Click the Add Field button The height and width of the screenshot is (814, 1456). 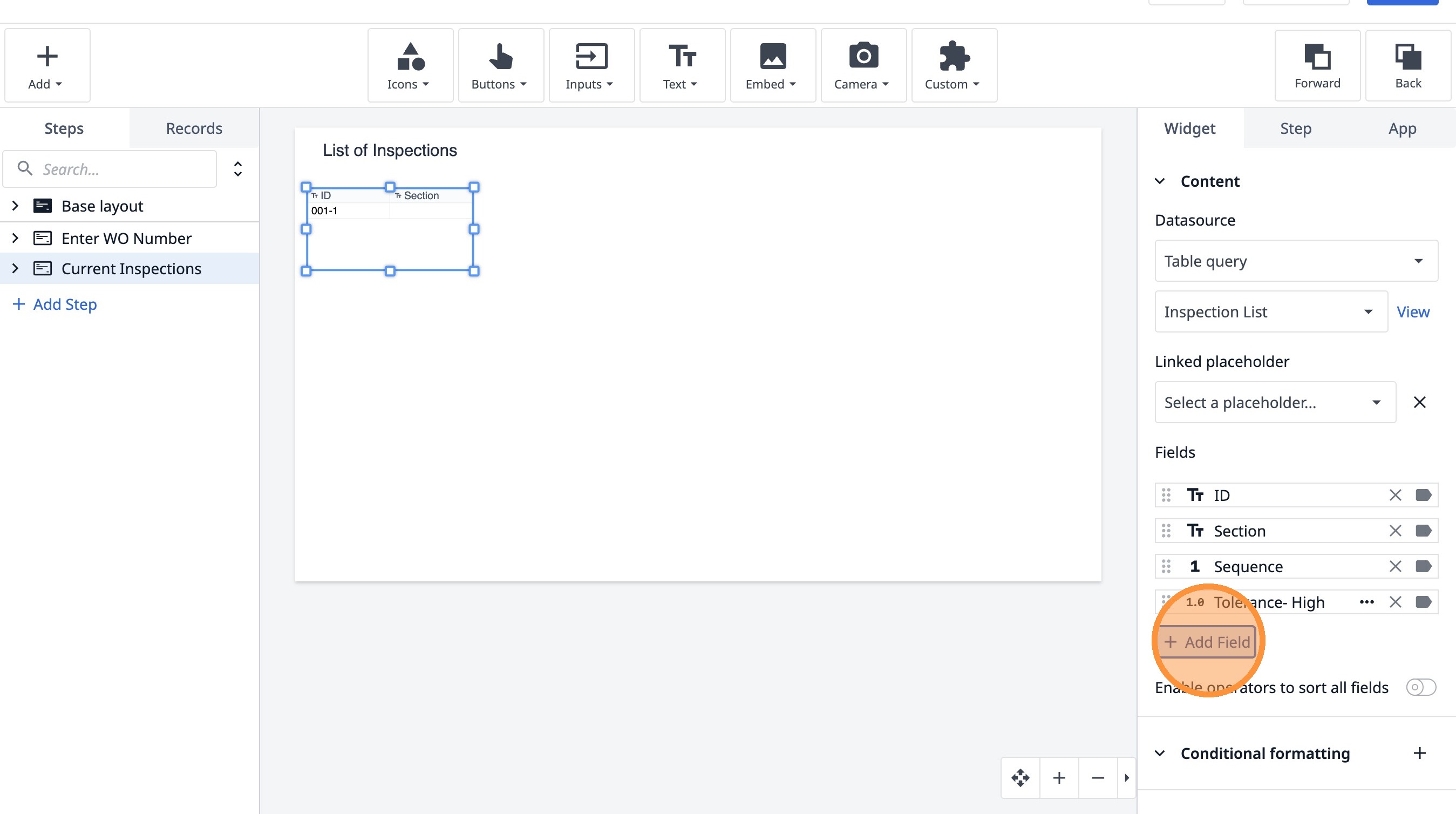[x=1207, y=642]
